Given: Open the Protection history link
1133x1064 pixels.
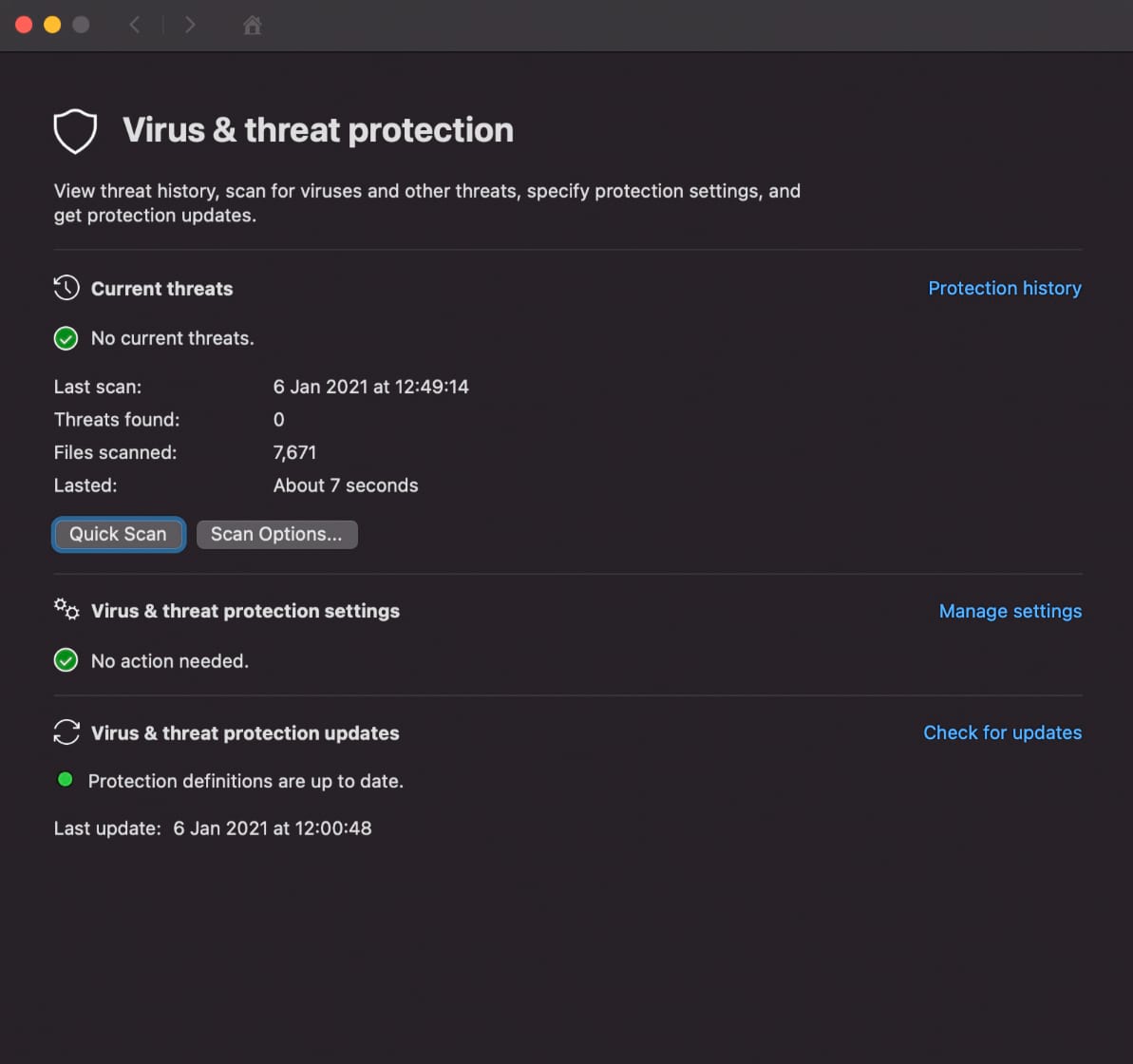Looking at the screenshot, I should [x=1005, y=289].
